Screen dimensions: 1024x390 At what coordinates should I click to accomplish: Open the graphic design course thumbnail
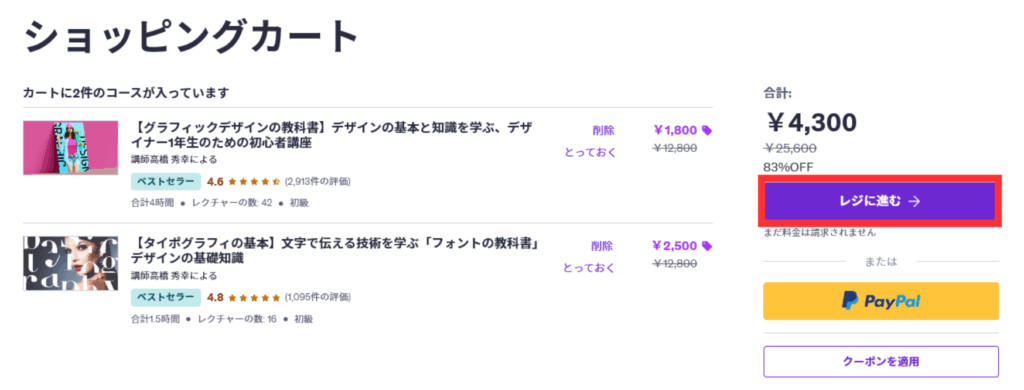[x=71, y=148]
